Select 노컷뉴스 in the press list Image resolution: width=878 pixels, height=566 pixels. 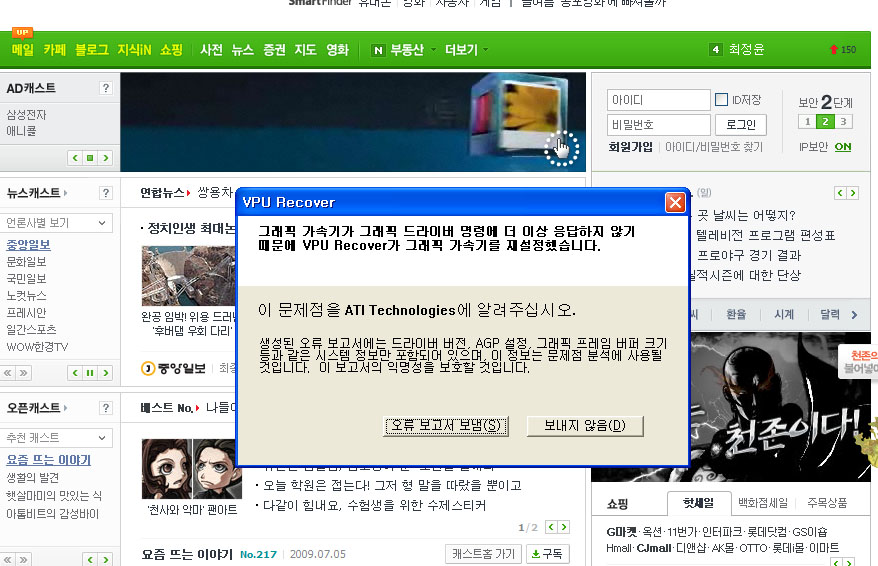pyautogui.click(x=26, y=295)
